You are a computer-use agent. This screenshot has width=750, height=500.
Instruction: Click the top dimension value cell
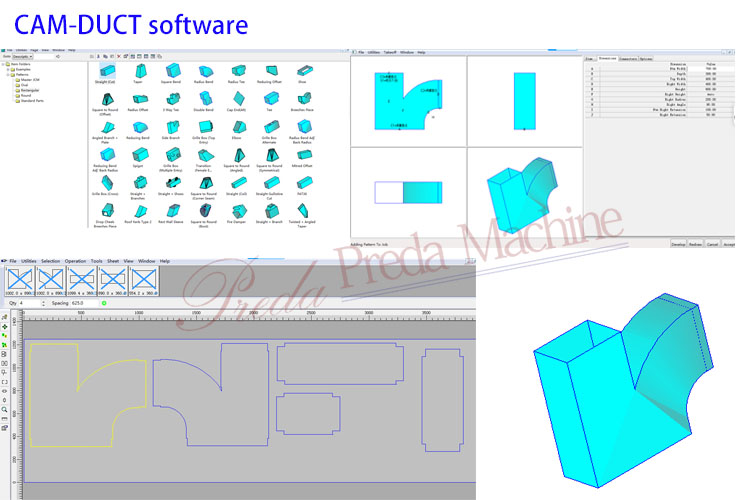[x=711, y=69]
